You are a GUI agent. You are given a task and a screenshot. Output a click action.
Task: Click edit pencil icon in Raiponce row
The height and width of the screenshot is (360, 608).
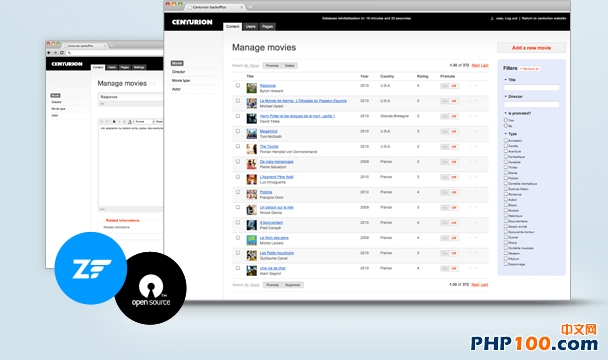470,86
